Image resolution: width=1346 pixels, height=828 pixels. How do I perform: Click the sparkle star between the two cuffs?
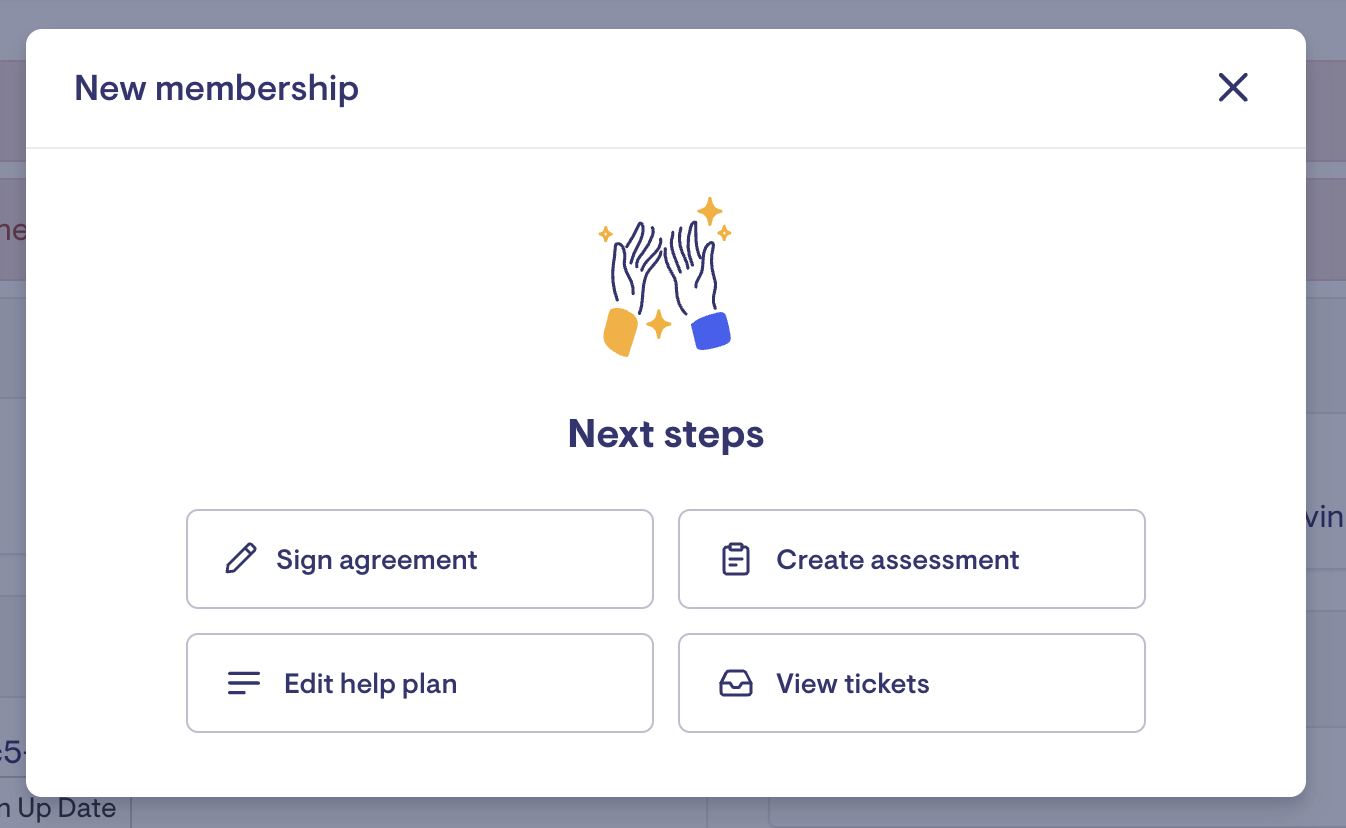(x=658, y=324)
